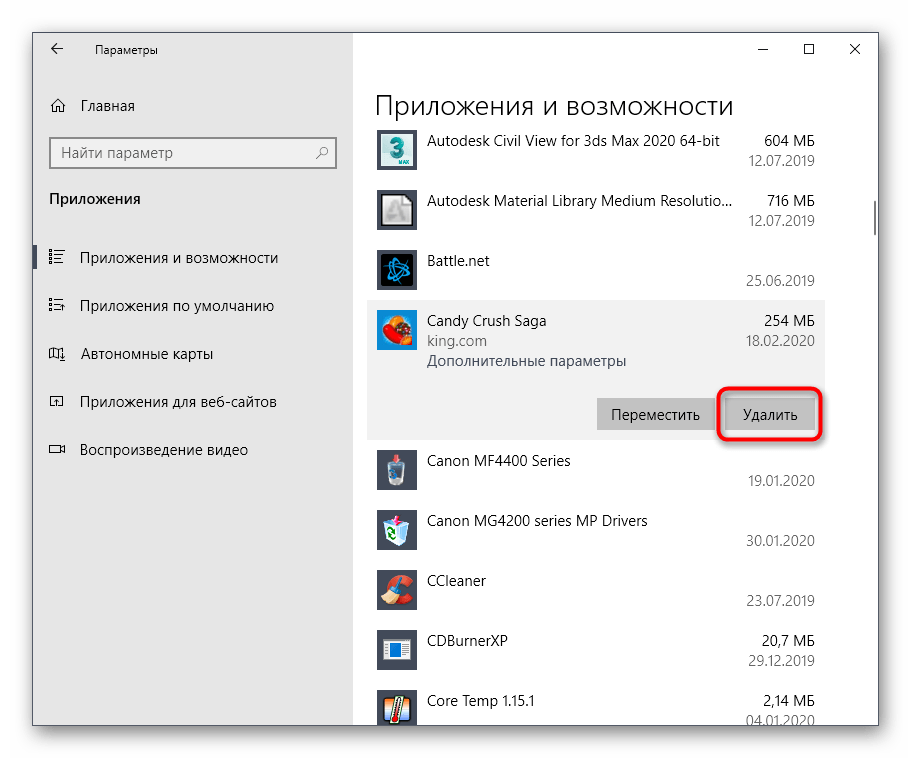911x758 pixels.
Task: Click the Battle.net app icon
Action: [x=395, y=270]
